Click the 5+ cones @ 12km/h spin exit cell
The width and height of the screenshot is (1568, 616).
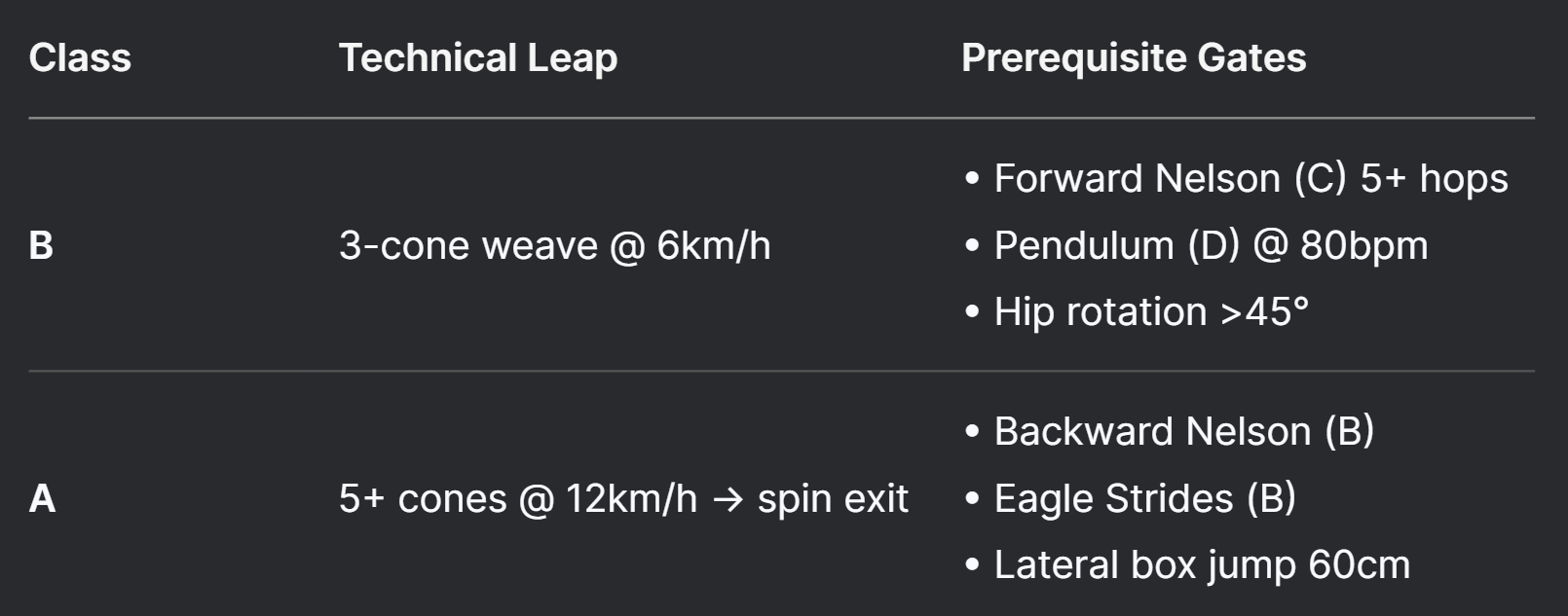[623, 498]
